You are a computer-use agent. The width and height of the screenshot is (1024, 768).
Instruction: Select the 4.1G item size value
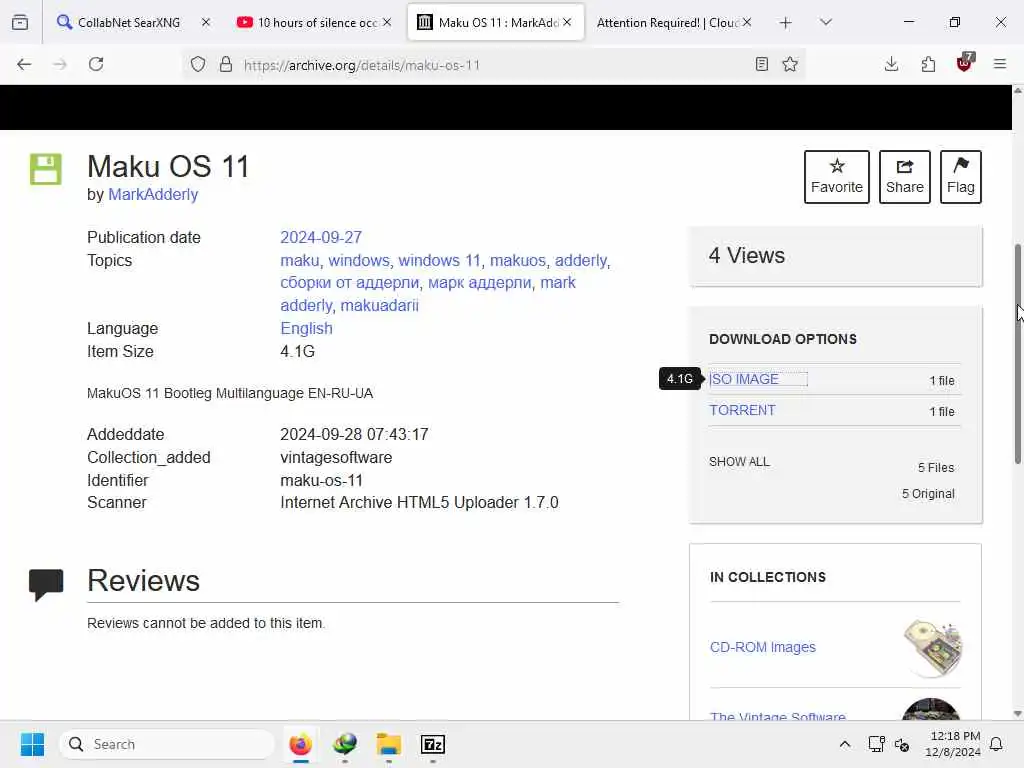[297, 351]
